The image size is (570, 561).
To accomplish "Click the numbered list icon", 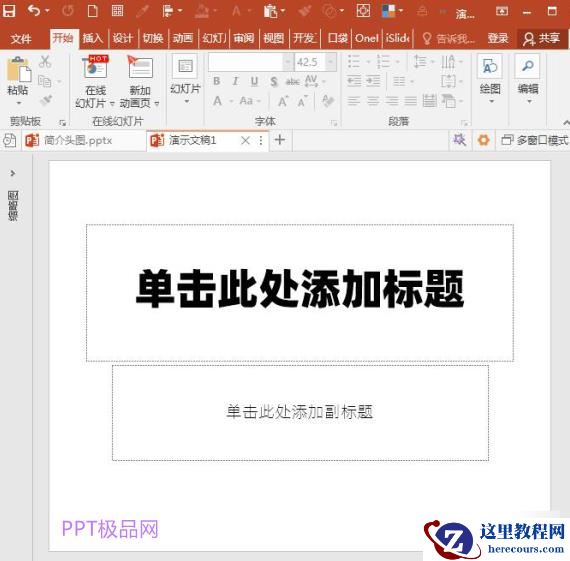I will 384,61.
